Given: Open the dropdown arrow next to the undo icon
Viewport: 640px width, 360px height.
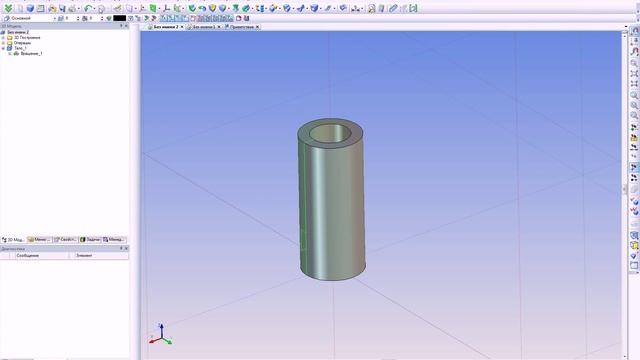Looking at the screenshot, I should [95, 9].
